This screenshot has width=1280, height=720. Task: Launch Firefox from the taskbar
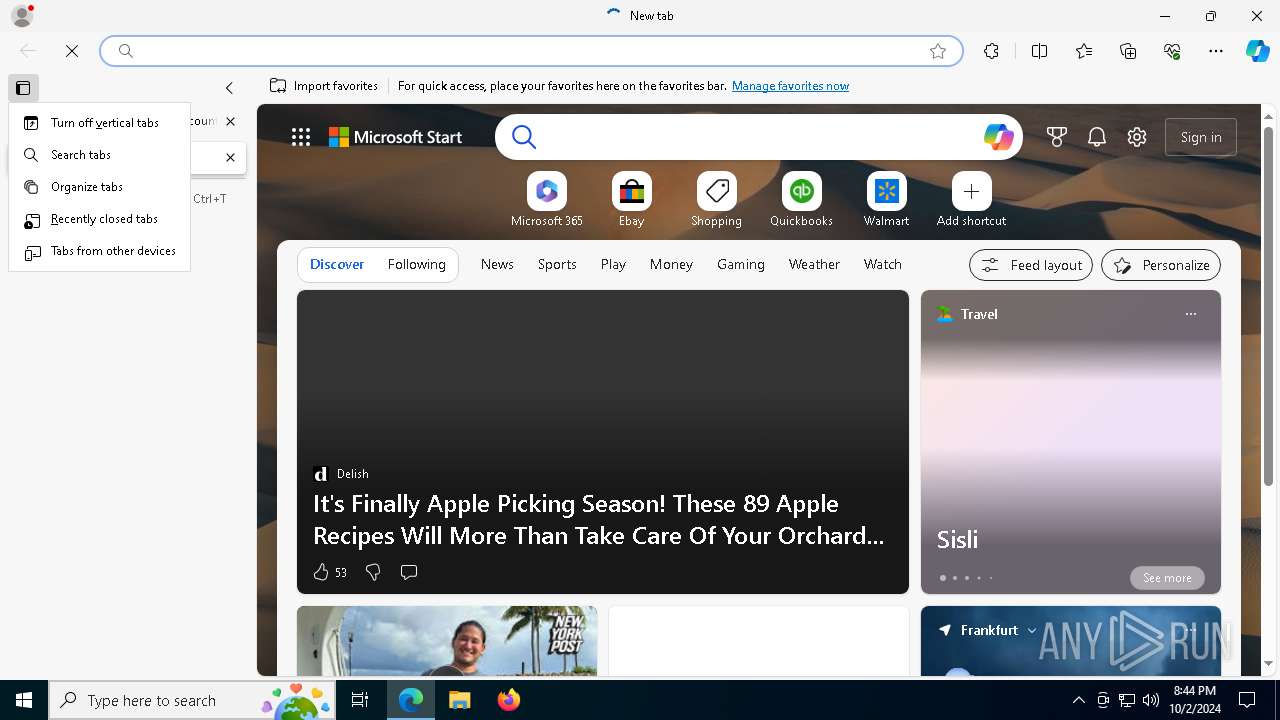pyautogui.click(x=509, y=700)
